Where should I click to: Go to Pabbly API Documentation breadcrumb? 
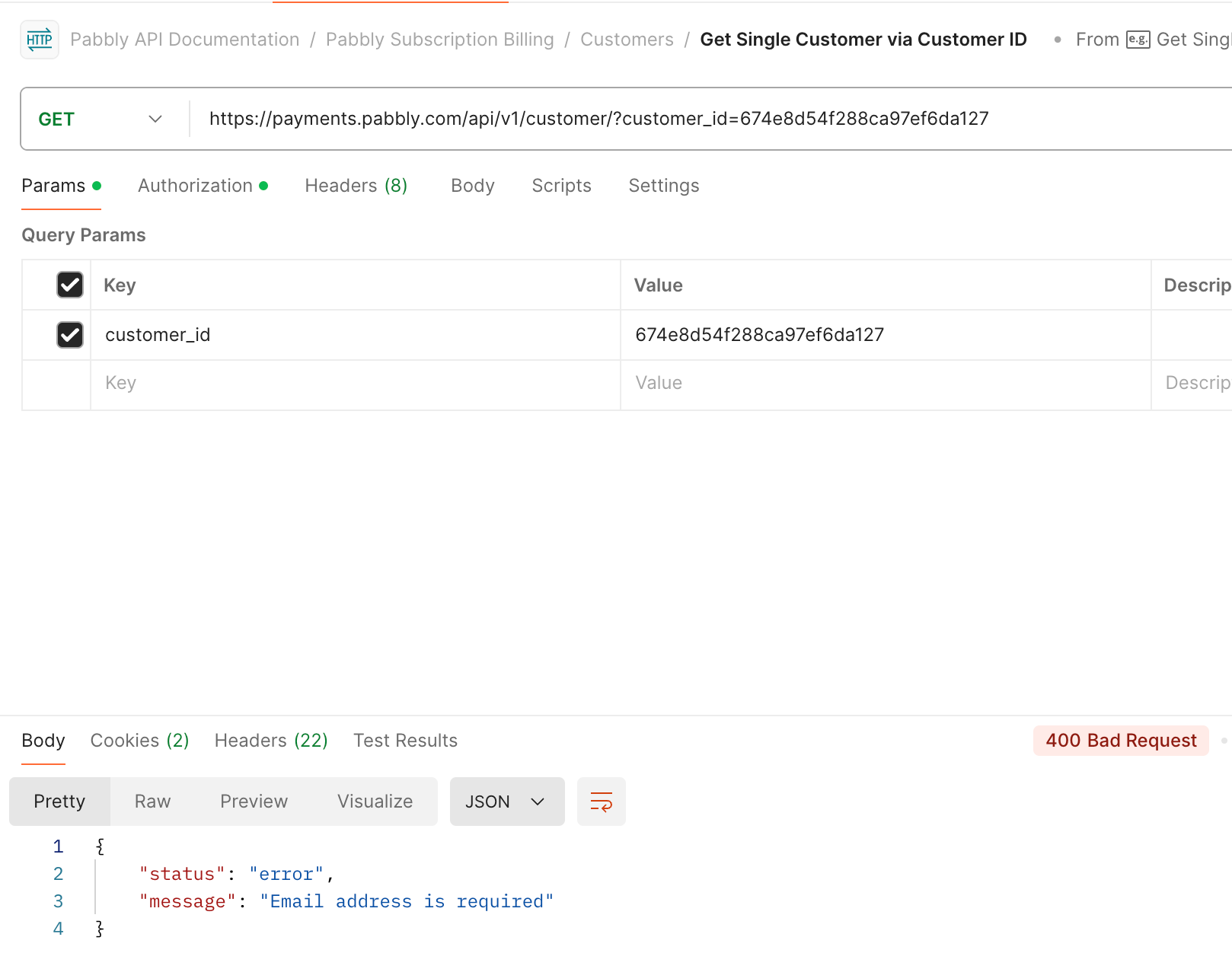[185, 40]
